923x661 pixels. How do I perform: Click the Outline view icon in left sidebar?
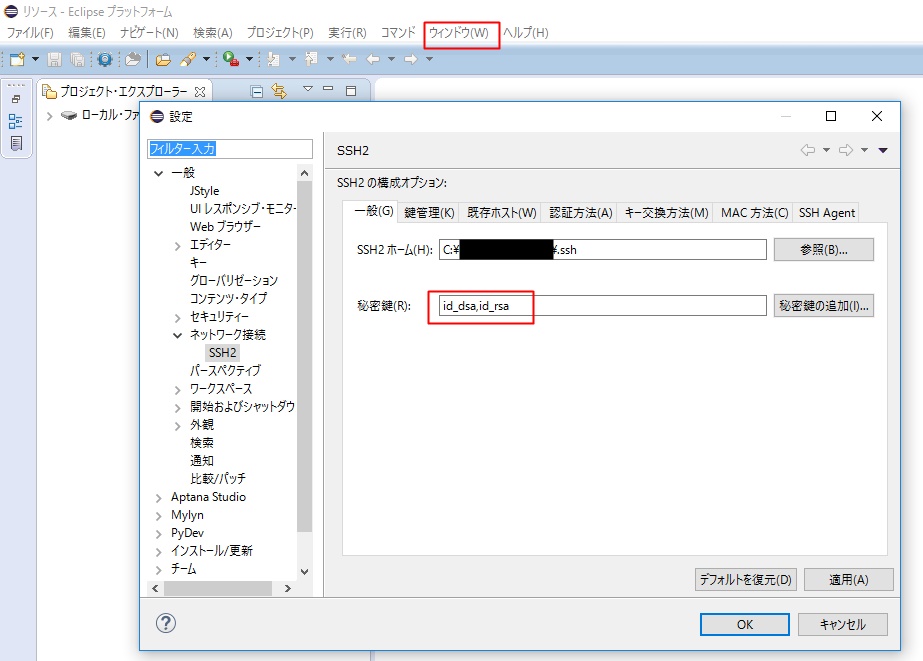point(16,121)
